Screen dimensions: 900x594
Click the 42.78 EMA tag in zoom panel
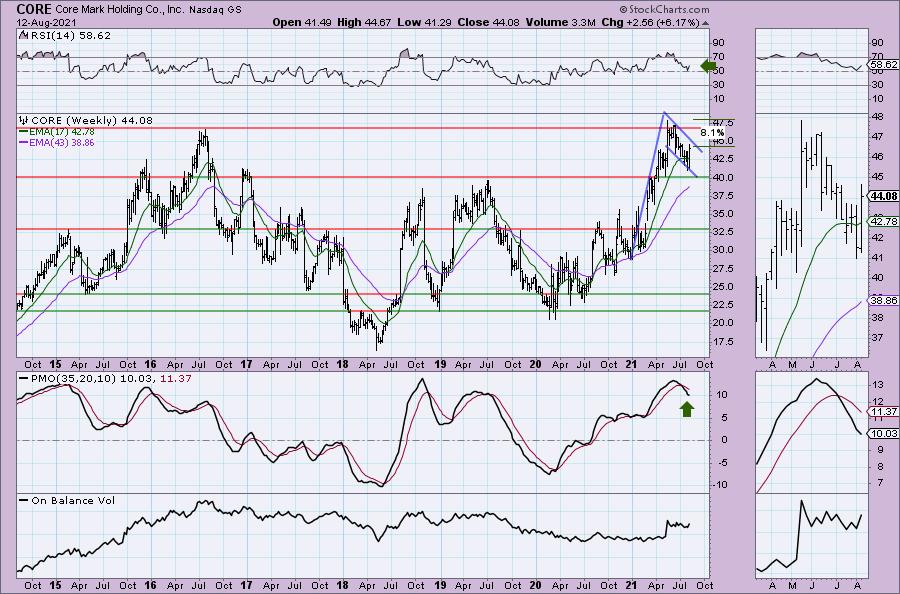[883, 221]
